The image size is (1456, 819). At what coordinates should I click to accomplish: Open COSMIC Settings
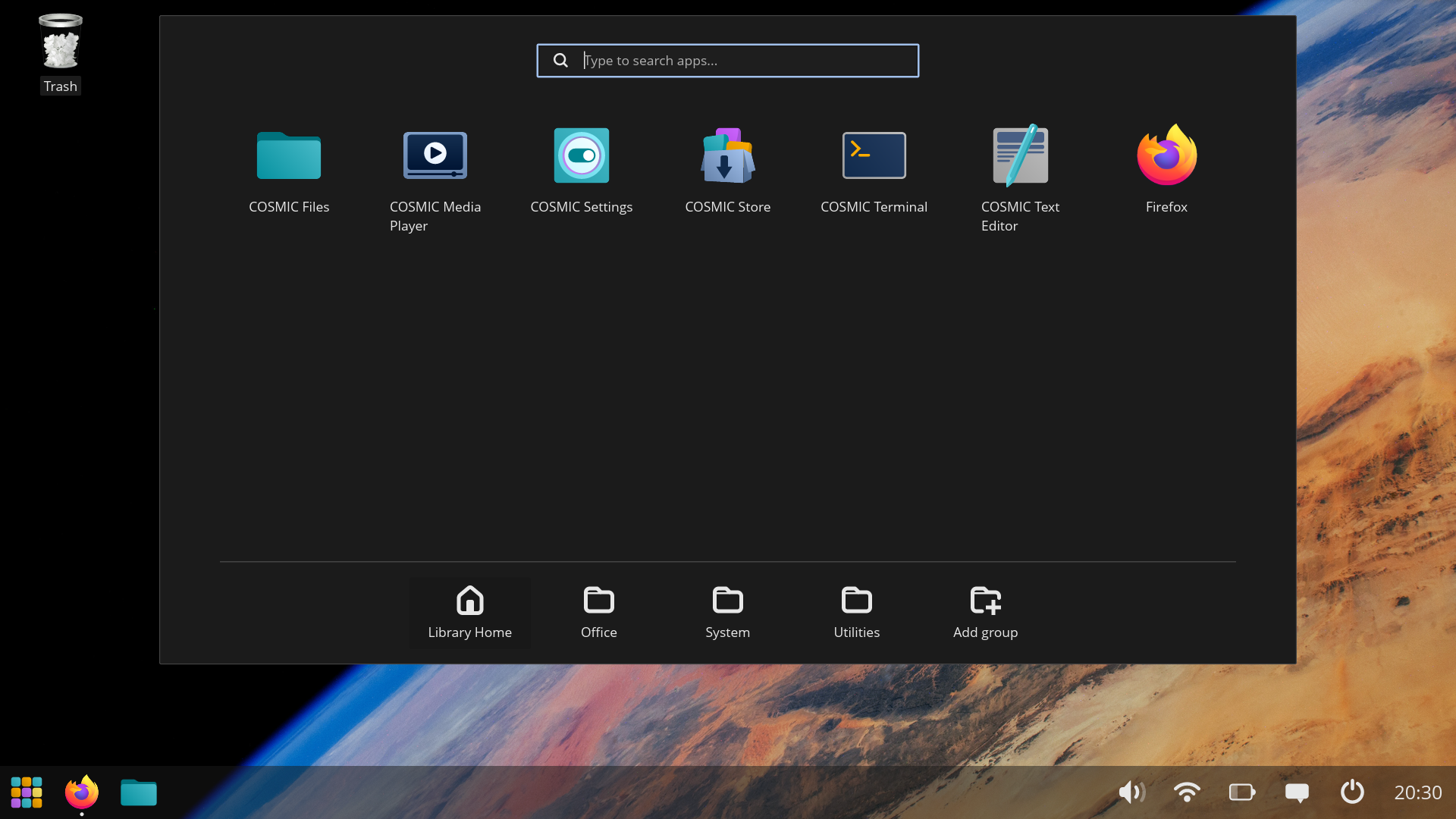582,155
